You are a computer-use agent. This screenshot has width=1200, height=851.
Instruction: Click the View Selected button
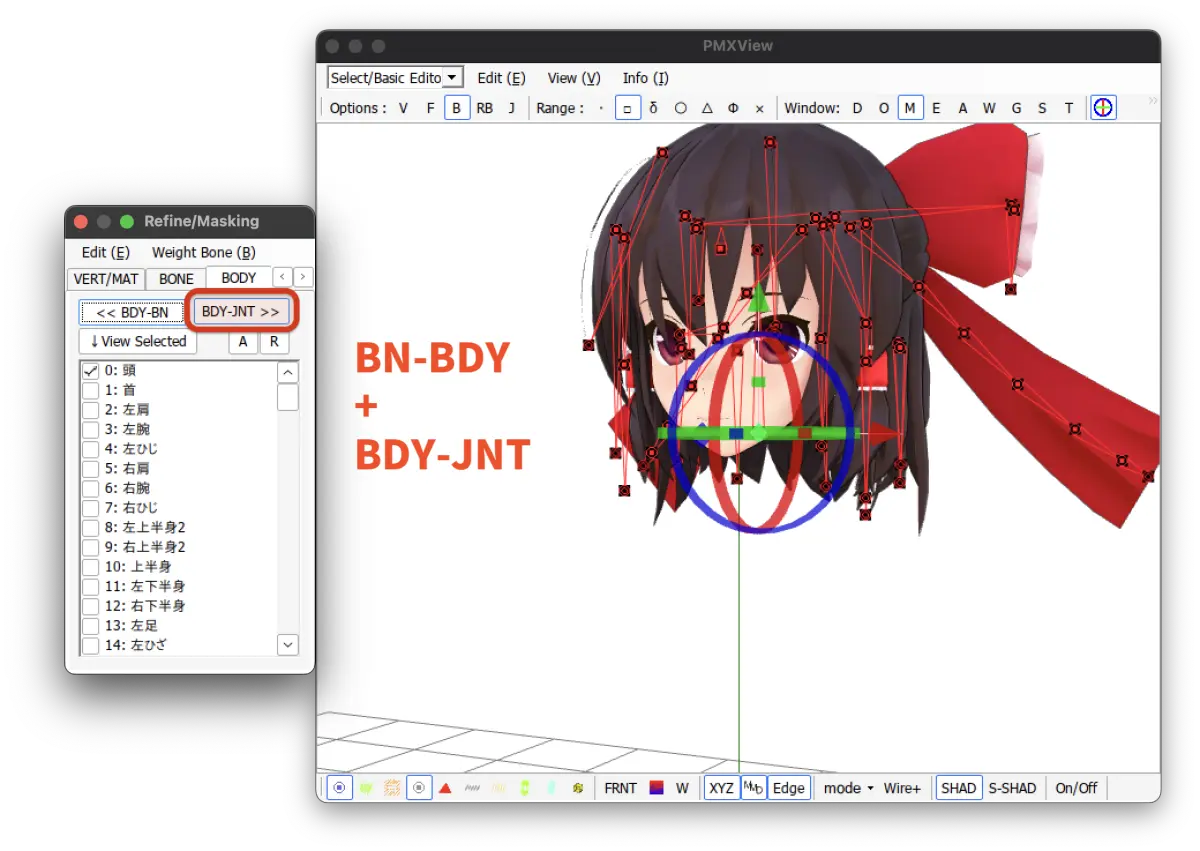[138, 341]
